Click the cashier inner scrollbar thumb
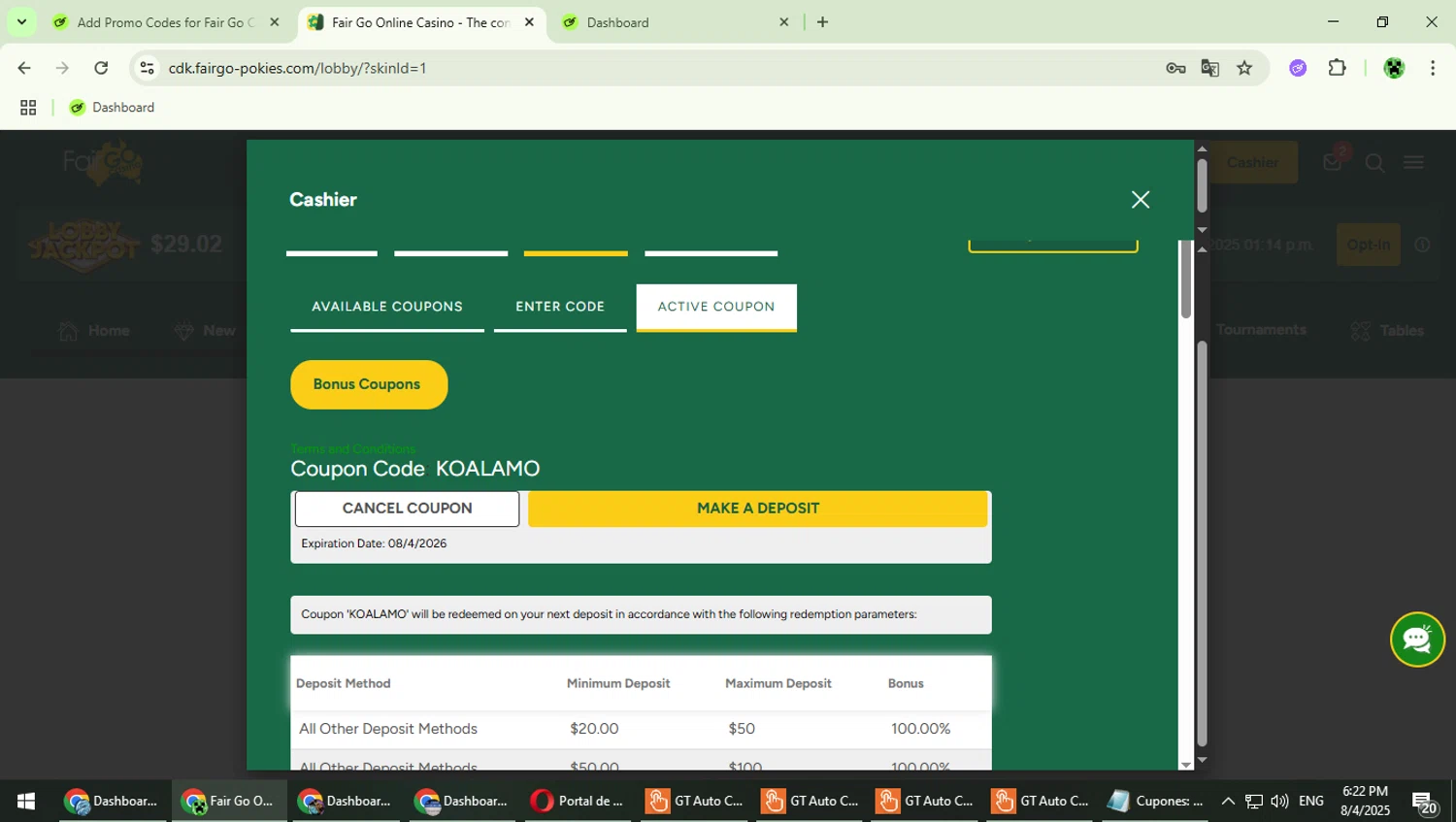This screenshot has height=822, width=1456. click(x=1186, y=278)
